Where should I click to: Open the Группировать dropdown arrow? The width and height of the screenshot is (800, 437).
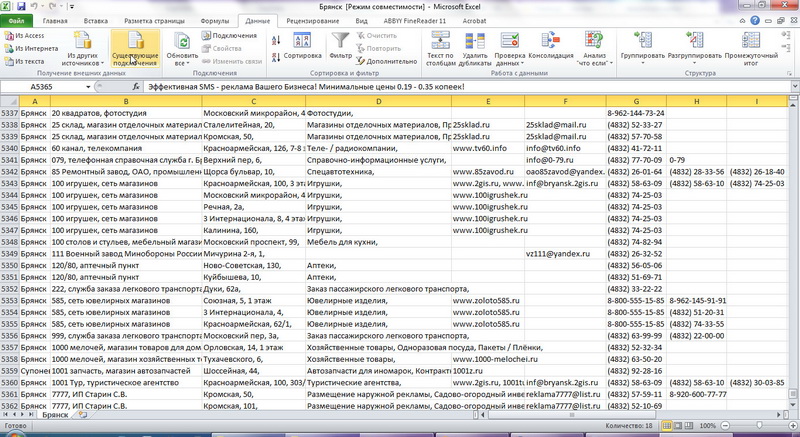click(x=643, y=63)
